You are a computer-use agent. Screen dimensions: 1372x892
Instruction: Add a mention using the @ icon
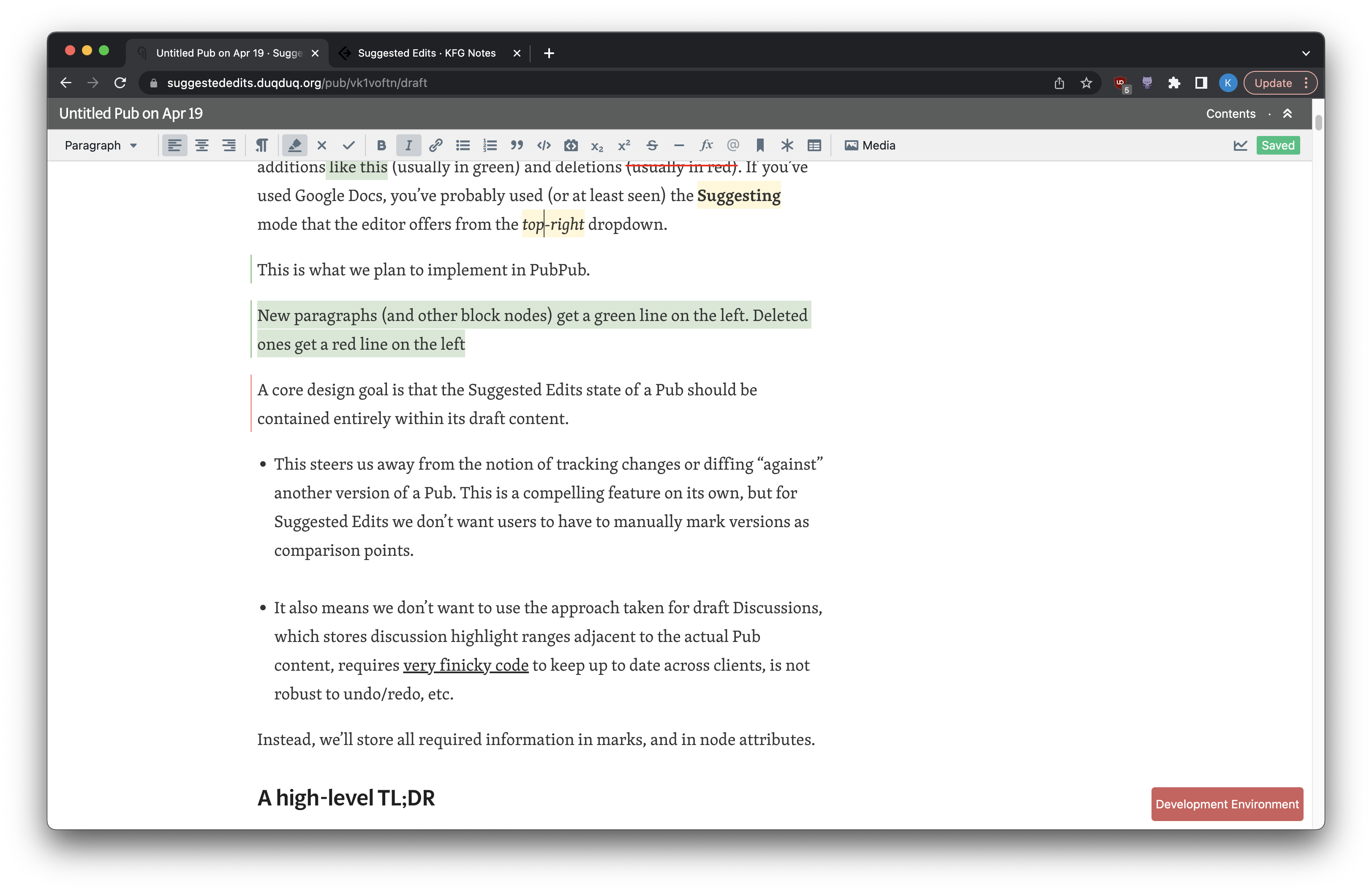point(733,145)
